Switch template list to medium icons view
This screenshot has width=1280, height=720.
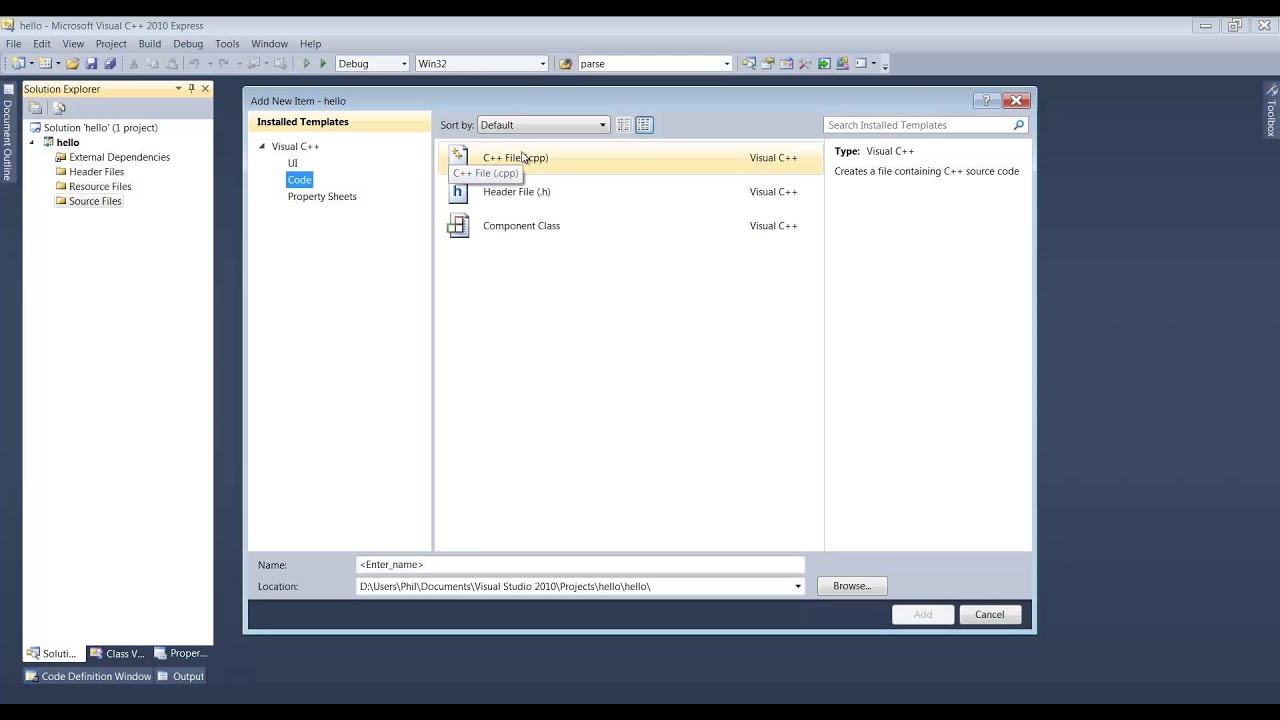coord(644,125)
